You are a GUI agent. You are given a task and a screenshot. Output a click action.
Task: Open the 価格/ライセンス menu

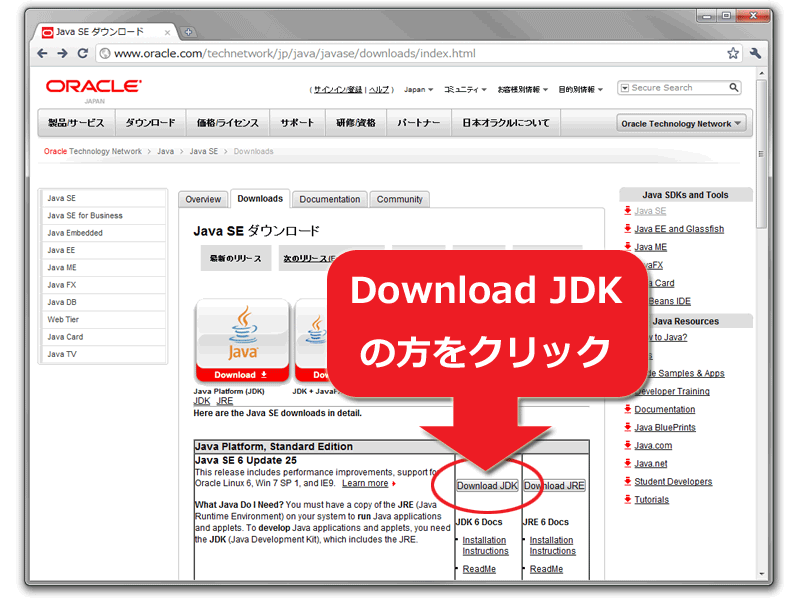228,123
